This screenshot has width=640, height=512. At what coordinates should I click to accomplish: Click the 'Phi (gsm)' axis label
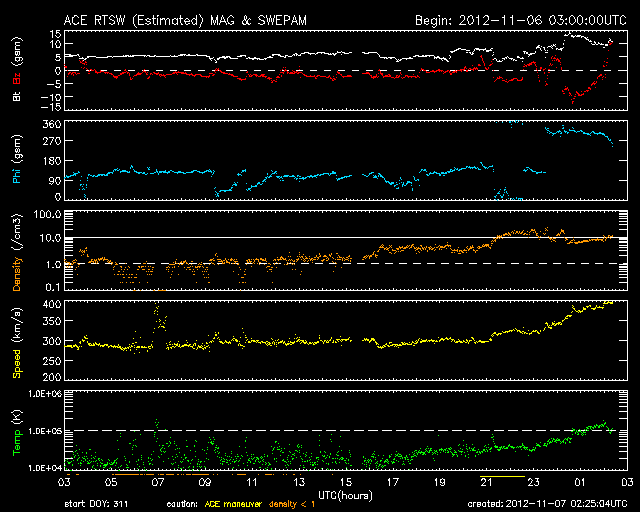17,159
